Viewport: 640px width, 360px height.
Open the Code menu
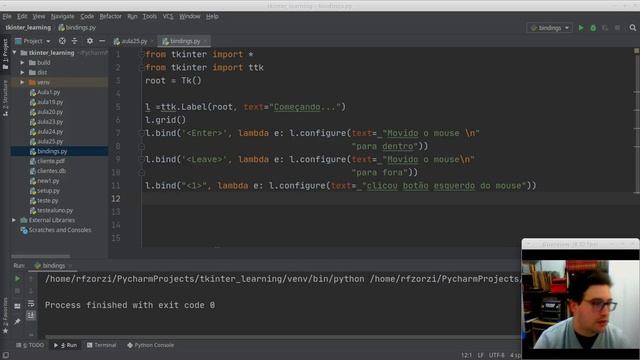click(x=87, y=16)
